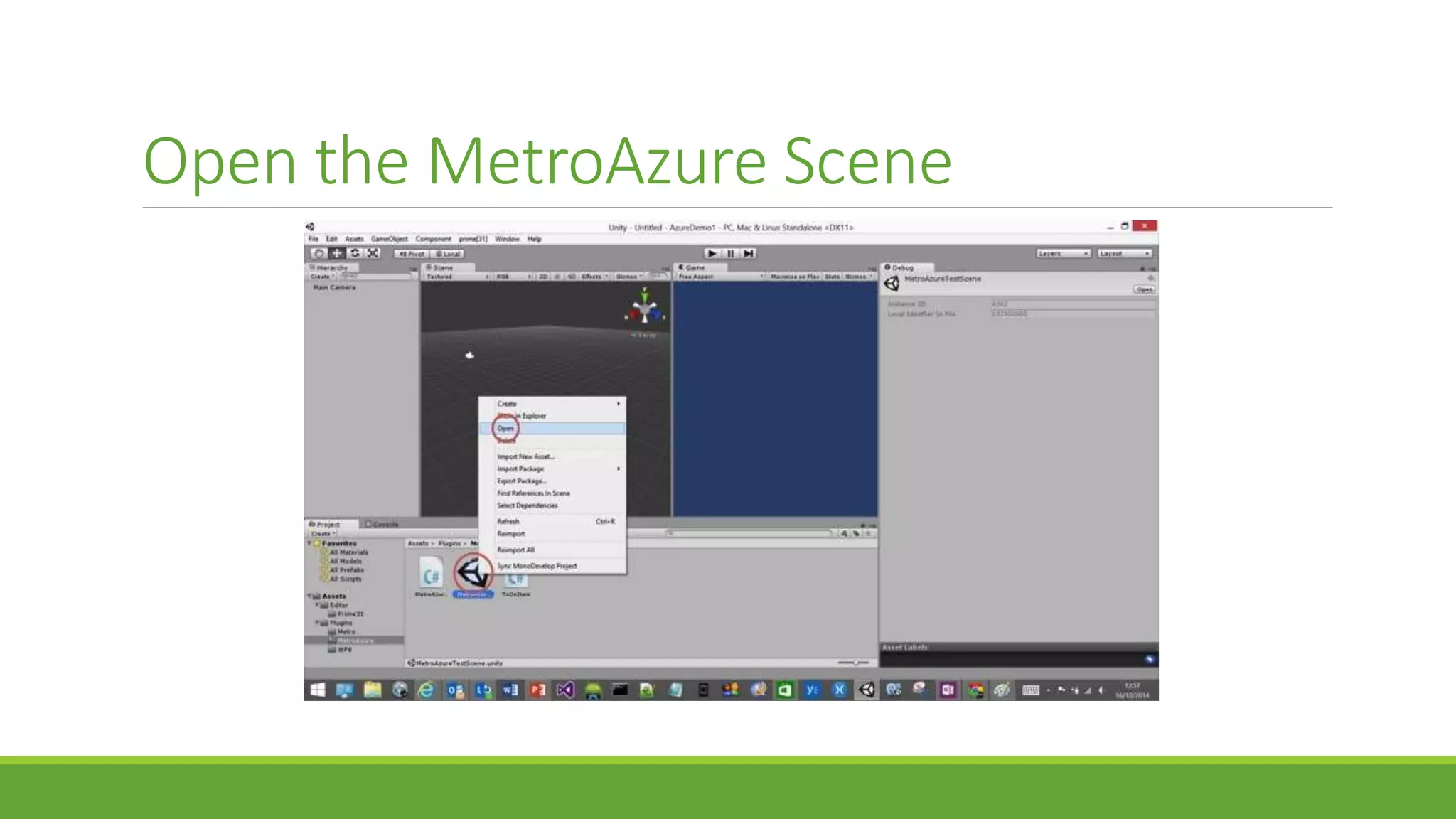Open the File menu

coord(314,239)
